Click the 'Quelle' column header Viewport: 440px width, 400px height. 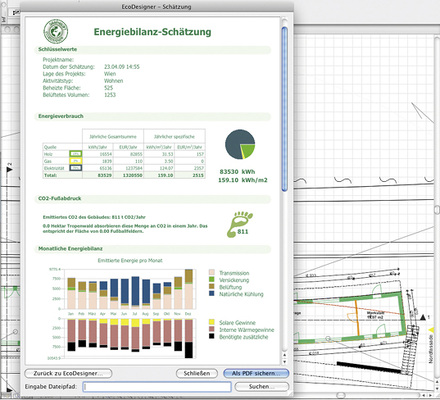[x=50, y=147]
